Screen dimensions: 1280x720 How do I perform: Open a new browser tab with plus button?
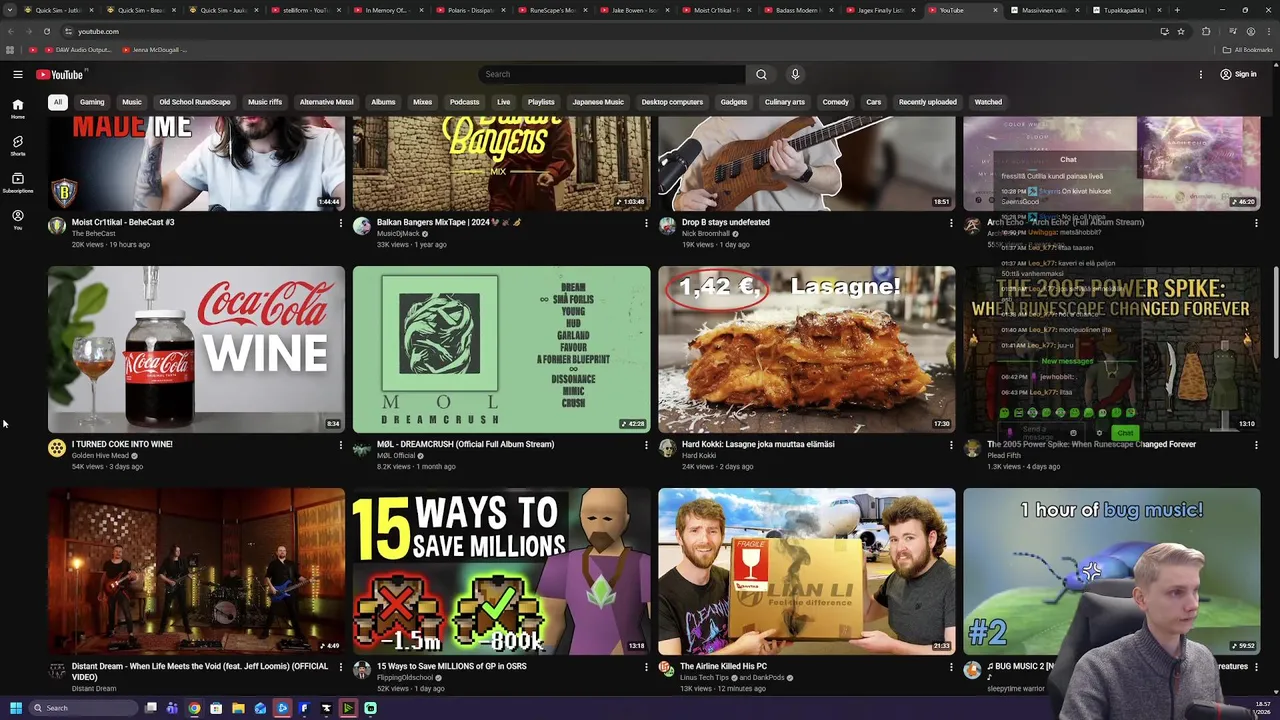pyautogui.click(x=1177, y=10)
